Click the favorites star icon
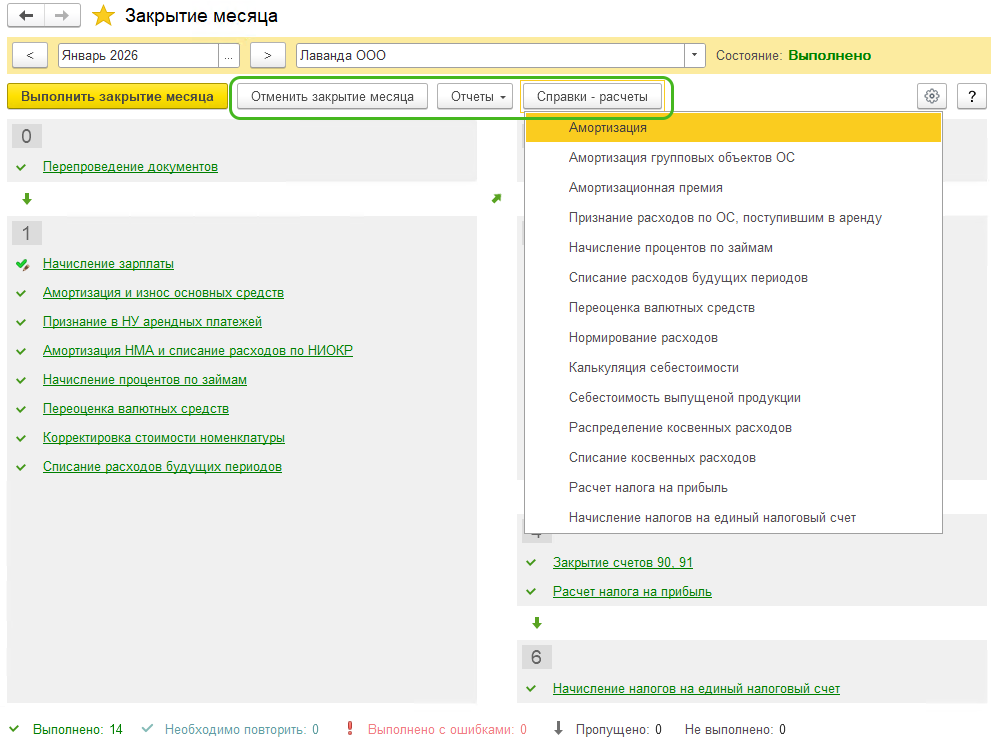991x742 pixels. coord(102,16)
